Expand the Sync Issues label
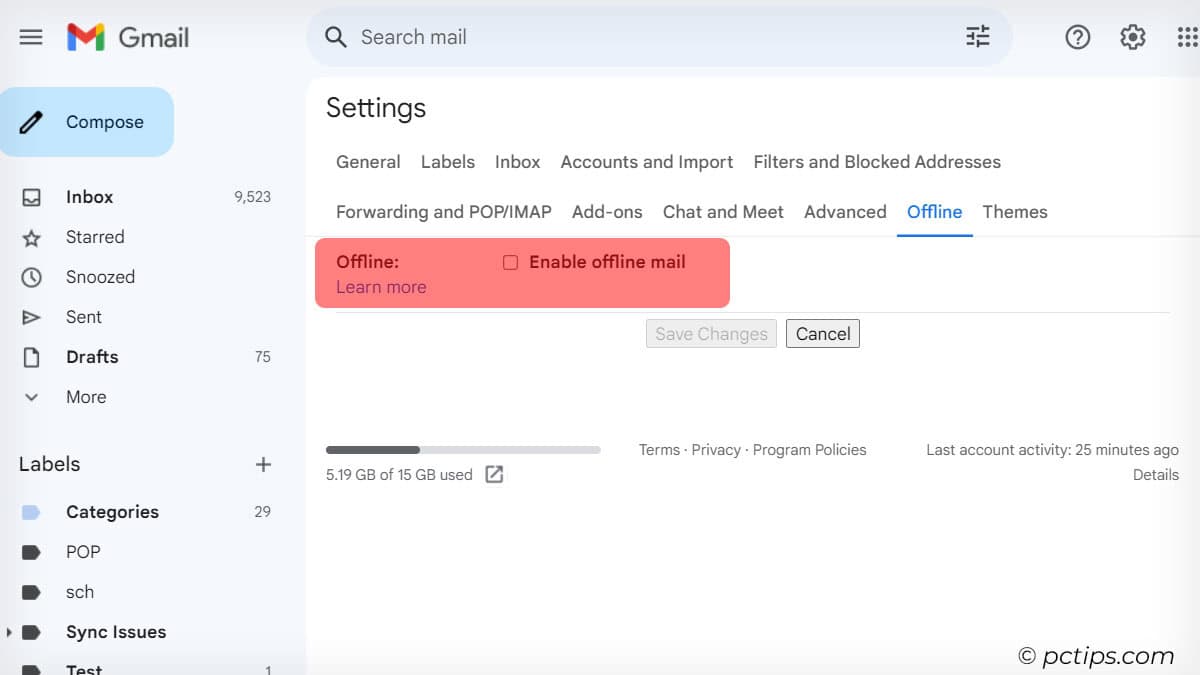The width and height of the screenshot is (1200, 675). [10, 632]
